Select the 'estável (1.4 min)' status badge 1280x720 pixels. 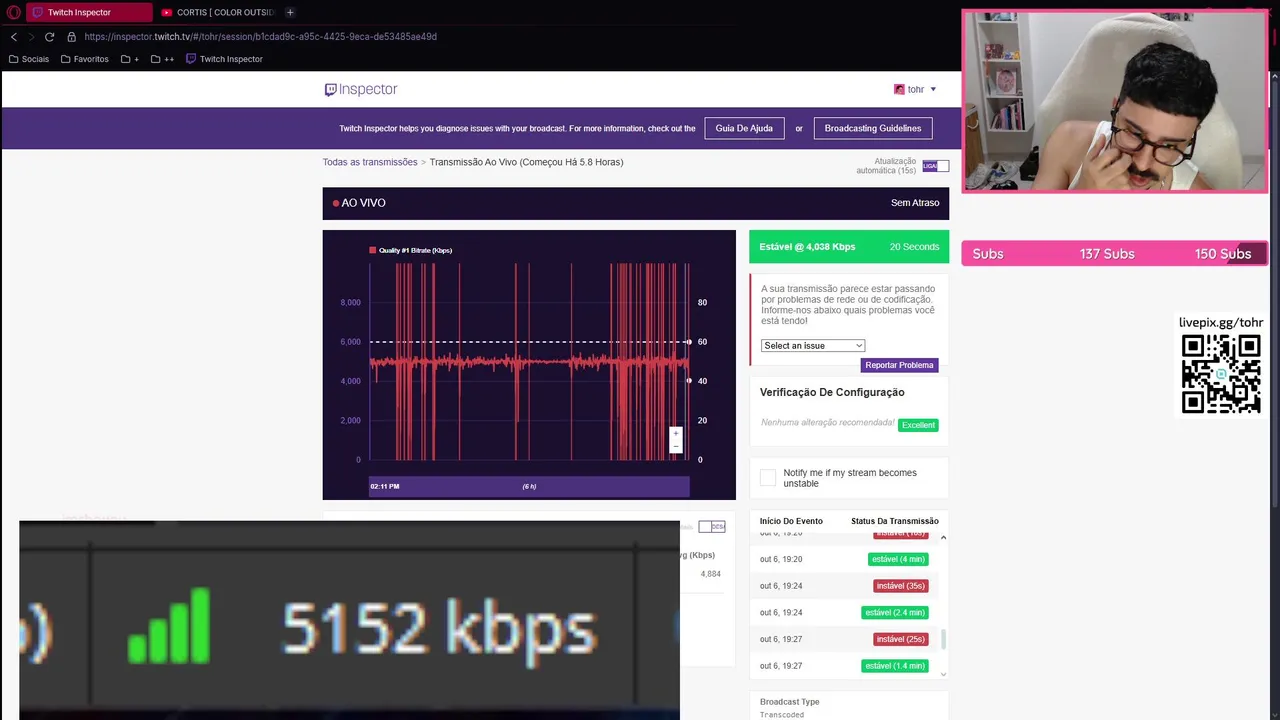tap(895, 666)
